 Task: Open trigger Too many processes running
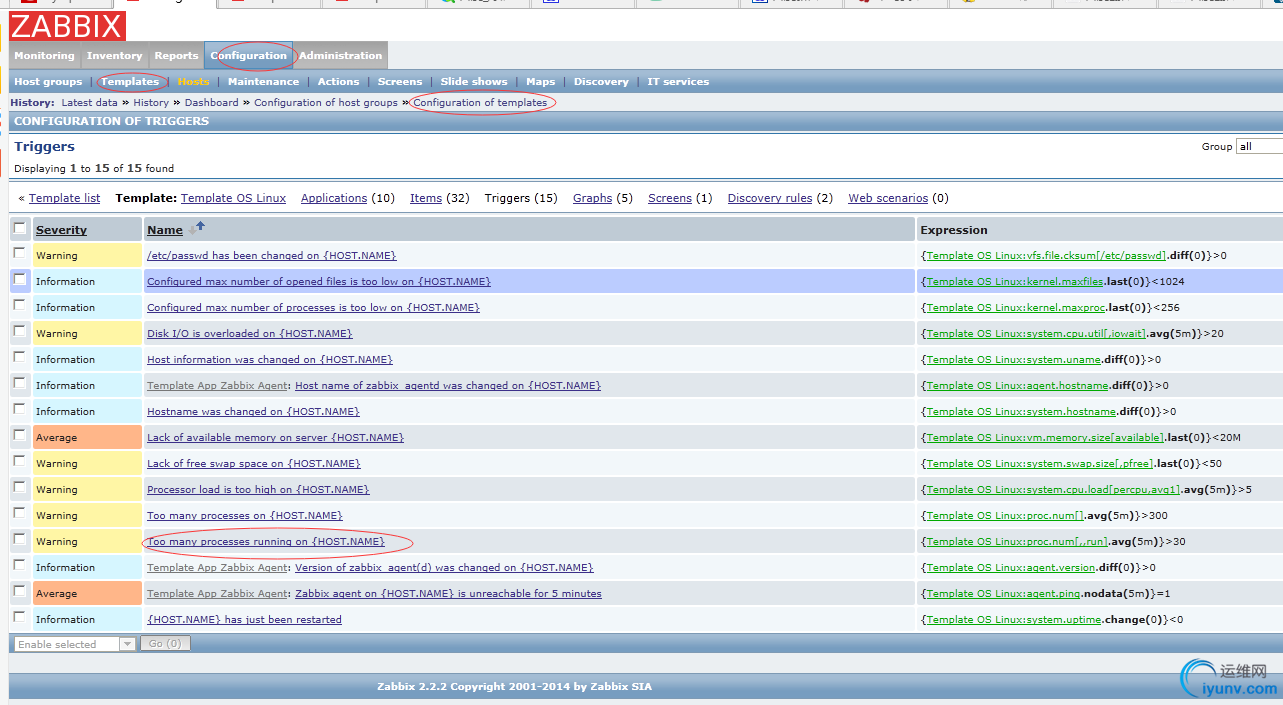(266, 542)
